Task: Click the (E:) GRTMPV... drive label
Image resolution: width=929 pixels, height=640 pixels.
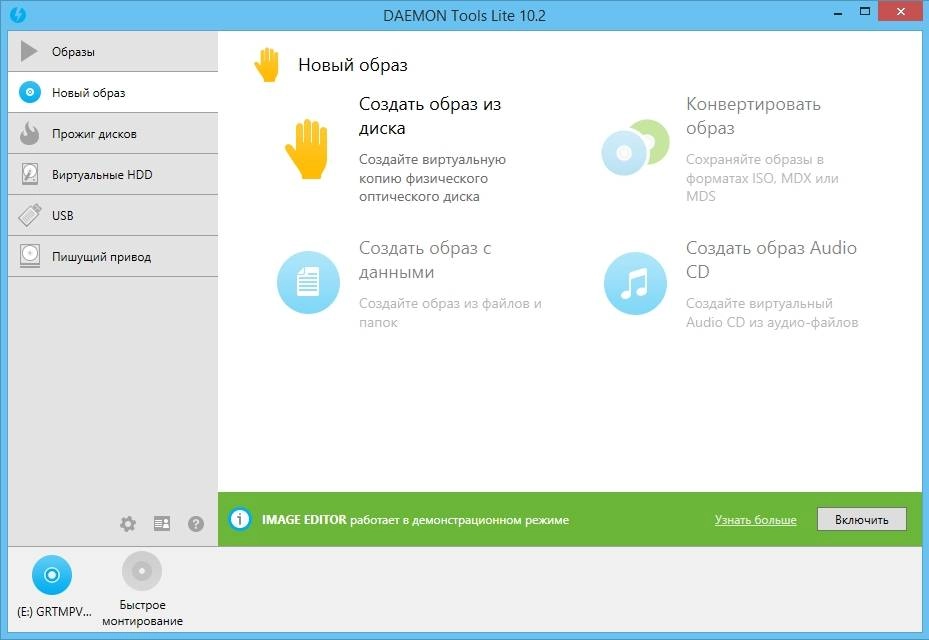Action: click(54, 612)
